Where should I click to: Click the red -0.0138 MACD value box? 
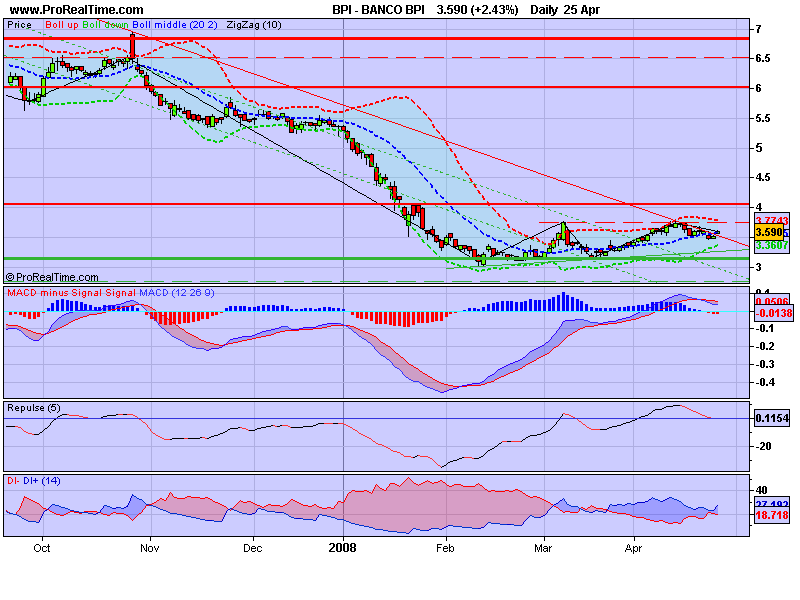770,313
